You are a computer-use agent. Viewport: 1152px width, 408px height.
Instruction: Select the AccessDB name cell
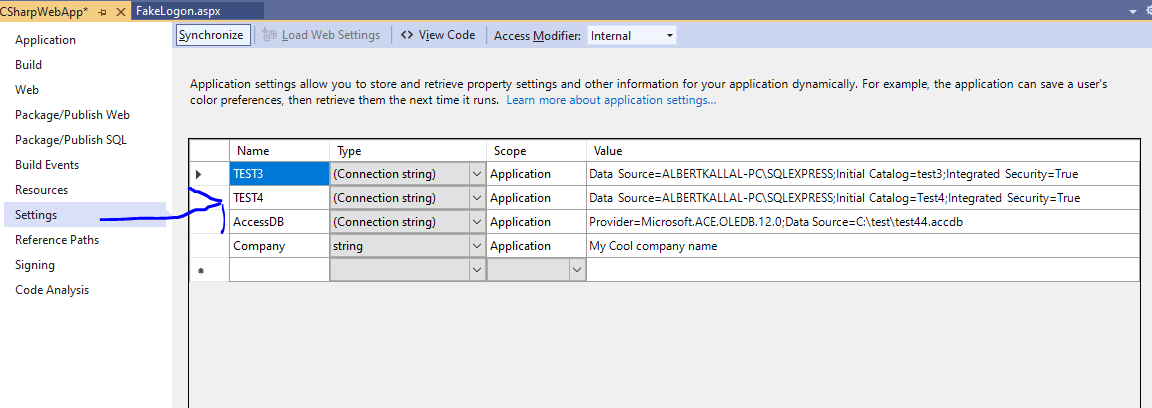(279, 222)
